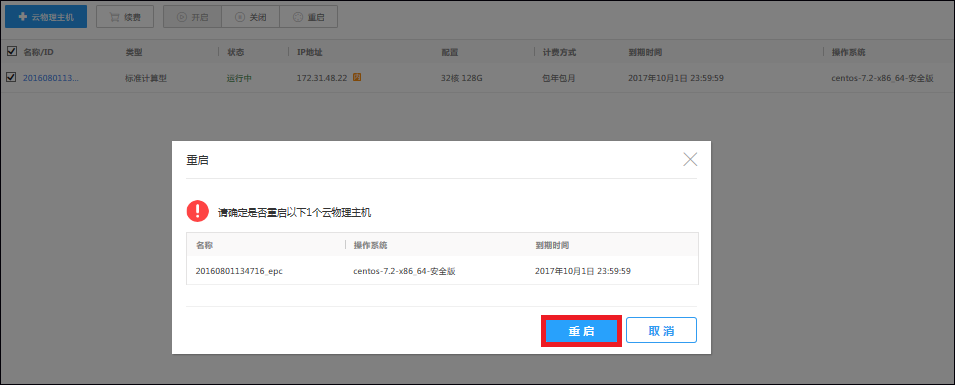The image size is (955, 385).
Task: Click the plus icon on 云物理主机 button
Action: click(23, 17)
